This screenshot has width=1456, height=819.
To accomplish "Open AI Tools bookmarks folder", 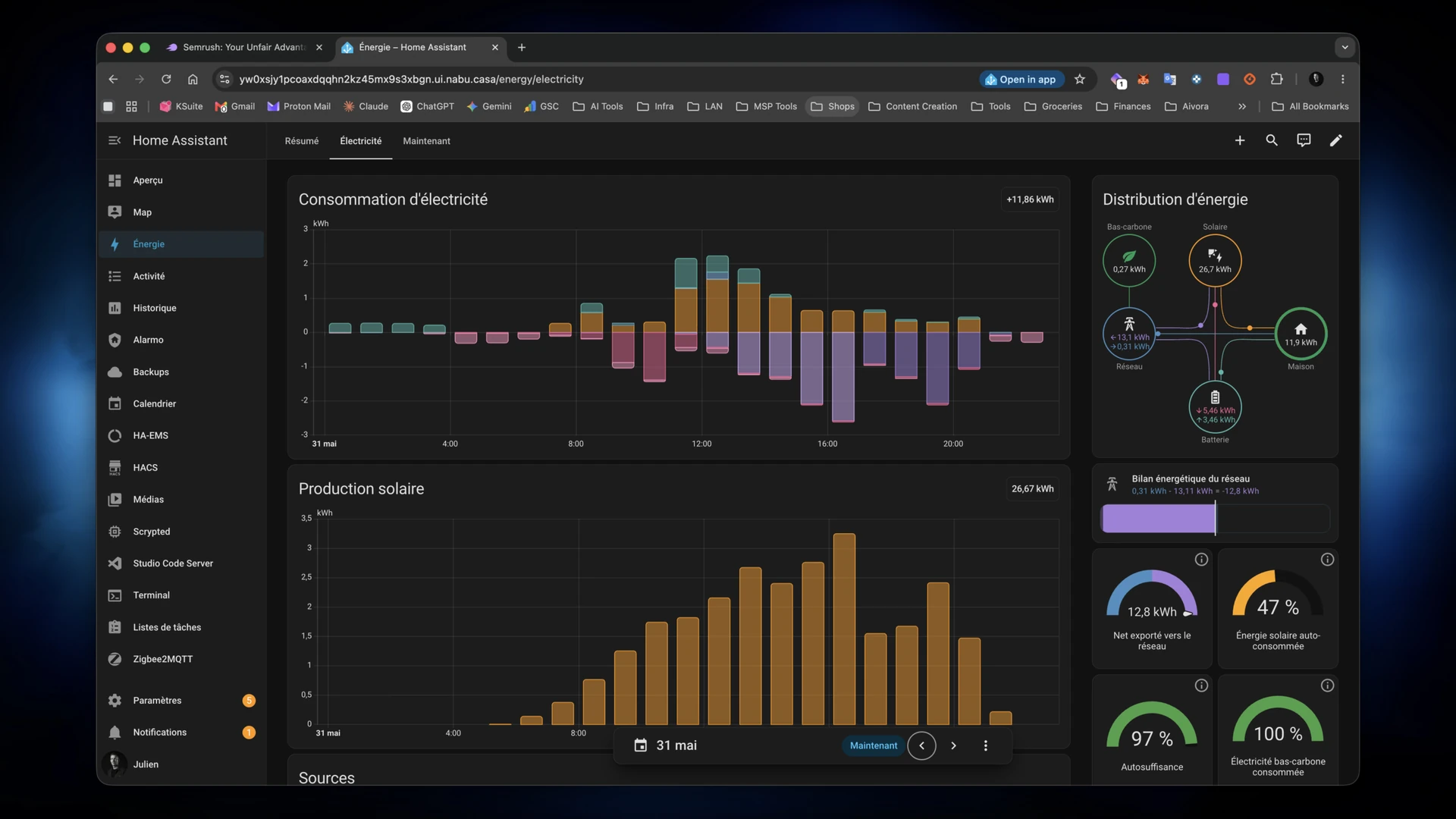I will [598, 106].
